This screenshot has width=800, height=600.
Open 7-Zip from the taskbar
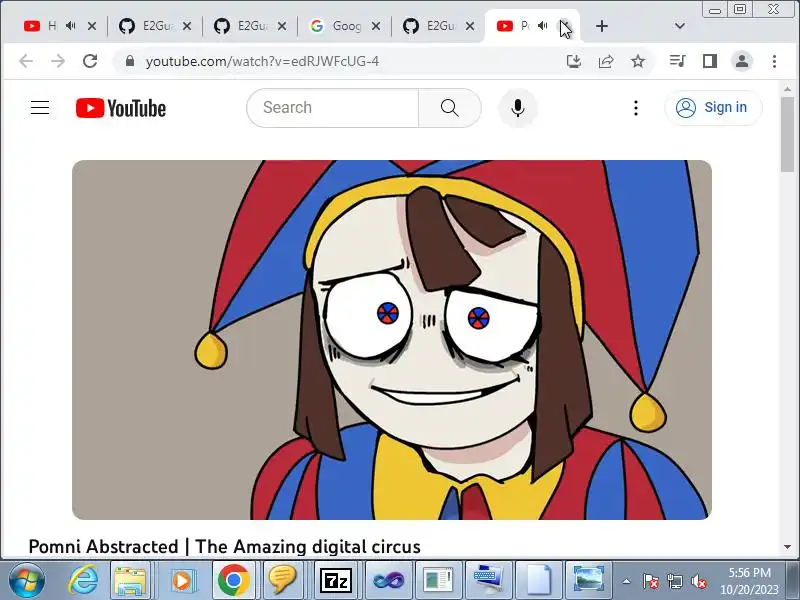coord(335,580)
